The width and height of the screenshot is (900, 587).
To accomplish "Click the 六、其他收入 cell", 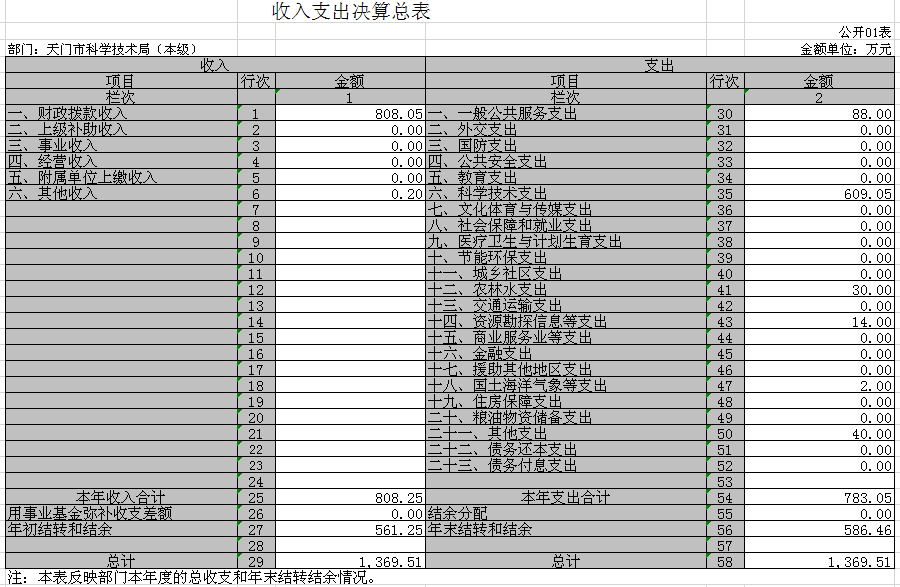I will (122, 193).
